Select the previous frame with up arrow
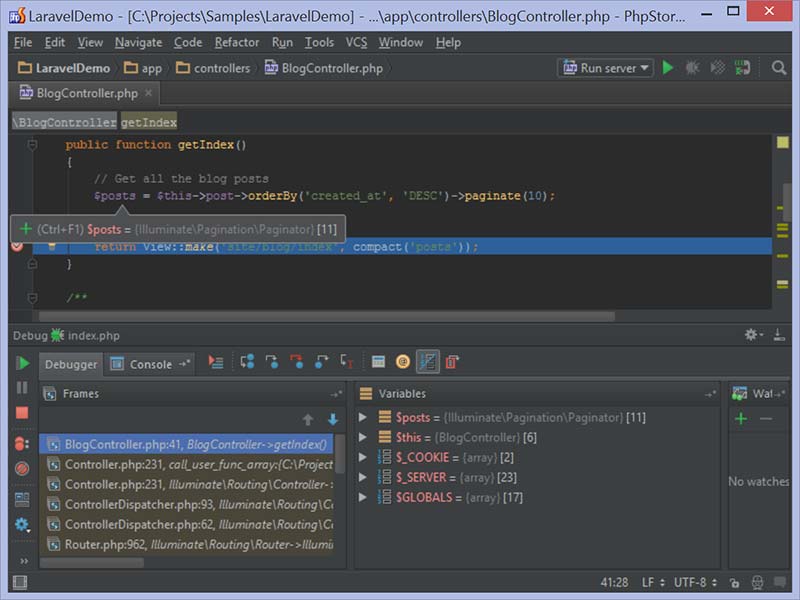This screenshot has height=600, width=800. point(308,419)
